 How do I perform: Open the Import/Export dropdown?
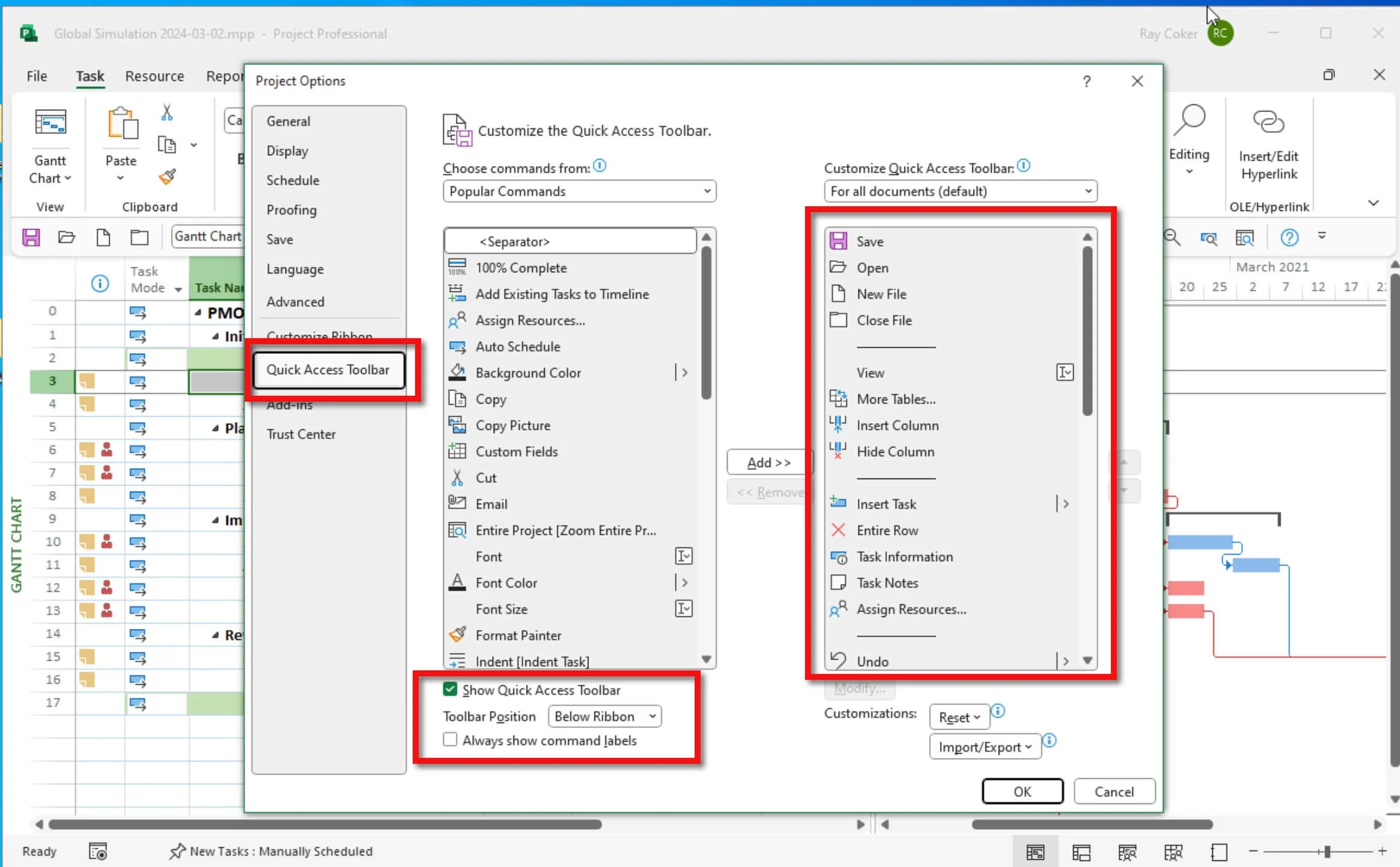[985, 747]
